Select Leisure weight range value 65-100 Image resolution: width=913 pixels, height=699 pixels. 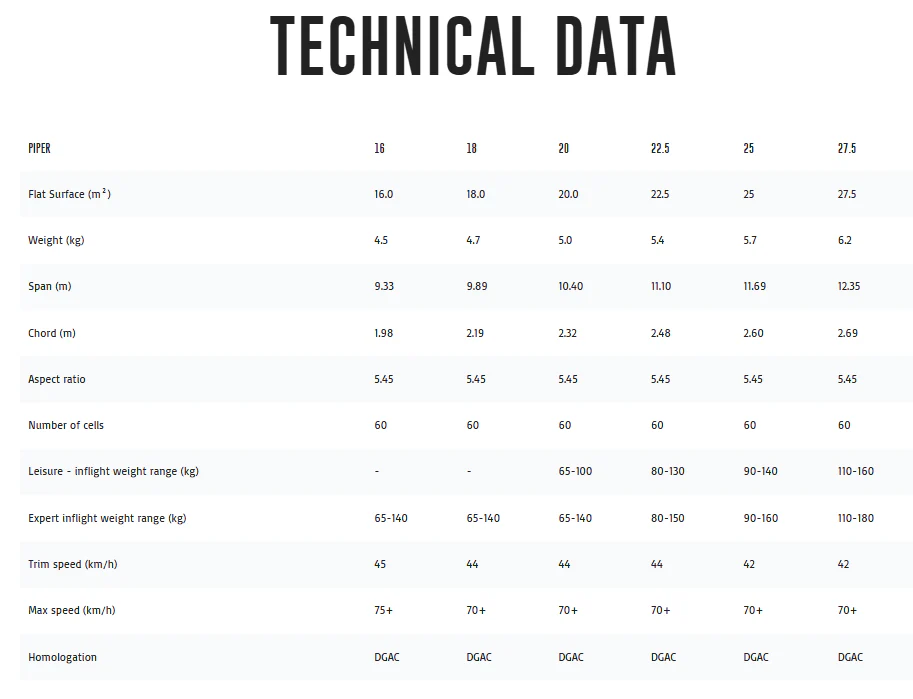point(575,471)
